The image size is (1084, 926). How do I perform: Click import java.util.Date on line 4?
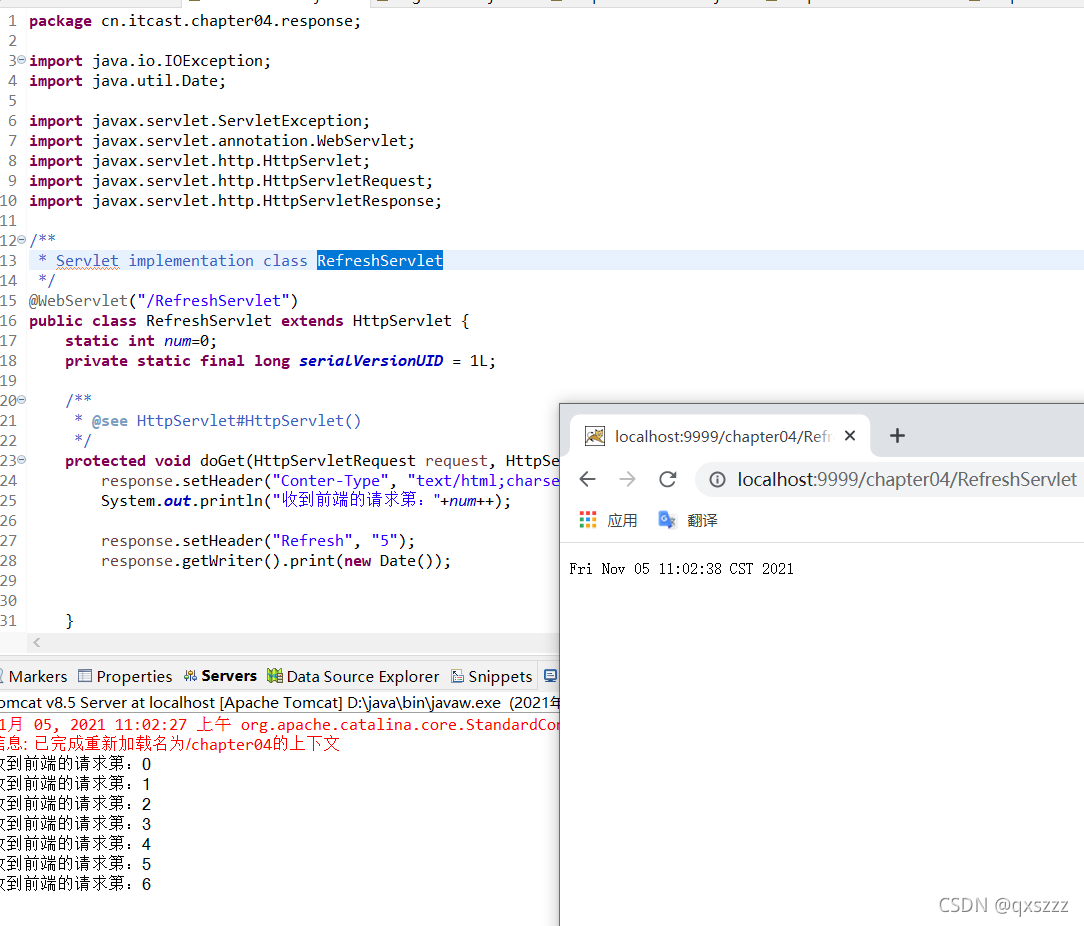pos(127,81)
